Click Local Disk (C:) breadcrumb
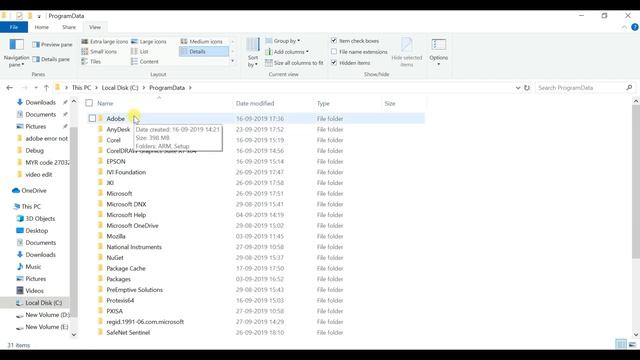This screenshot has height=360, width=640. pyautogui.click(x=120, y=88)
